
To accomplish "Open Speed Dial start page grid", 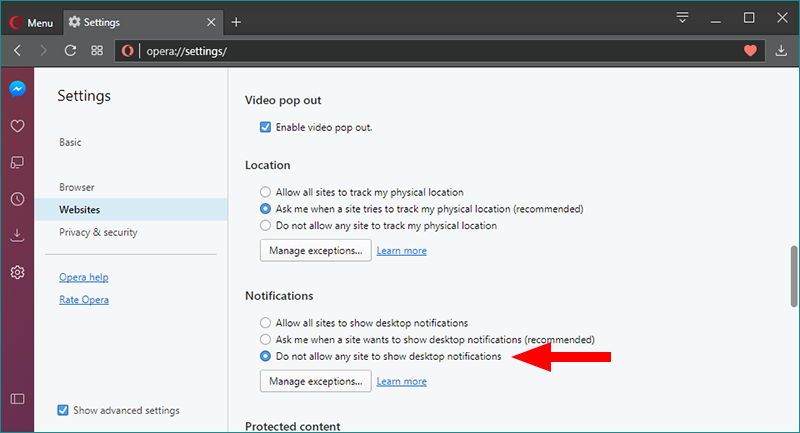I will (x=97, y=50).
